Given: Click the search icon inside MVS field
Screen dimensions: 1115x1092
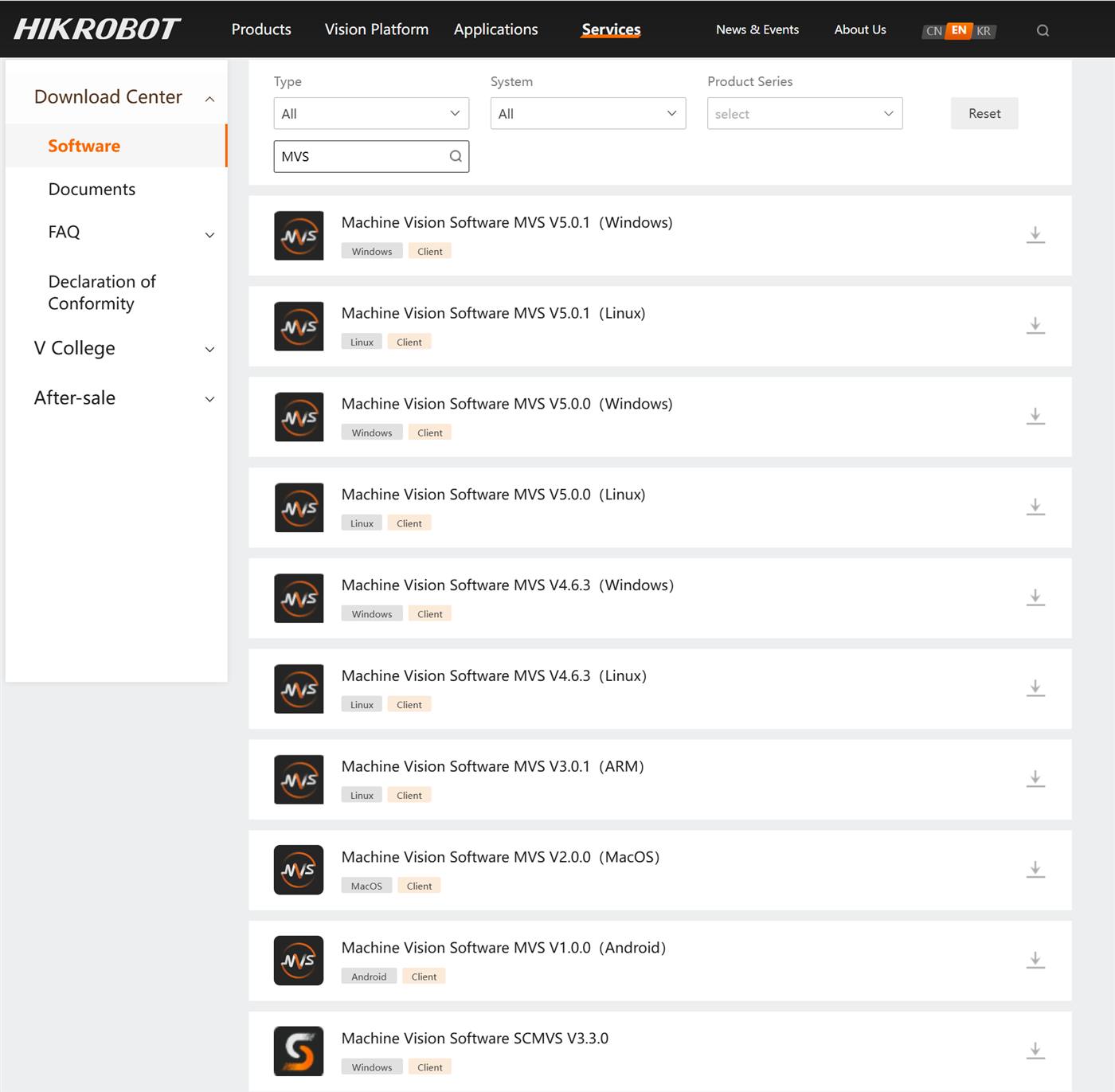Looking at the screenshot, I should (456, 156).
